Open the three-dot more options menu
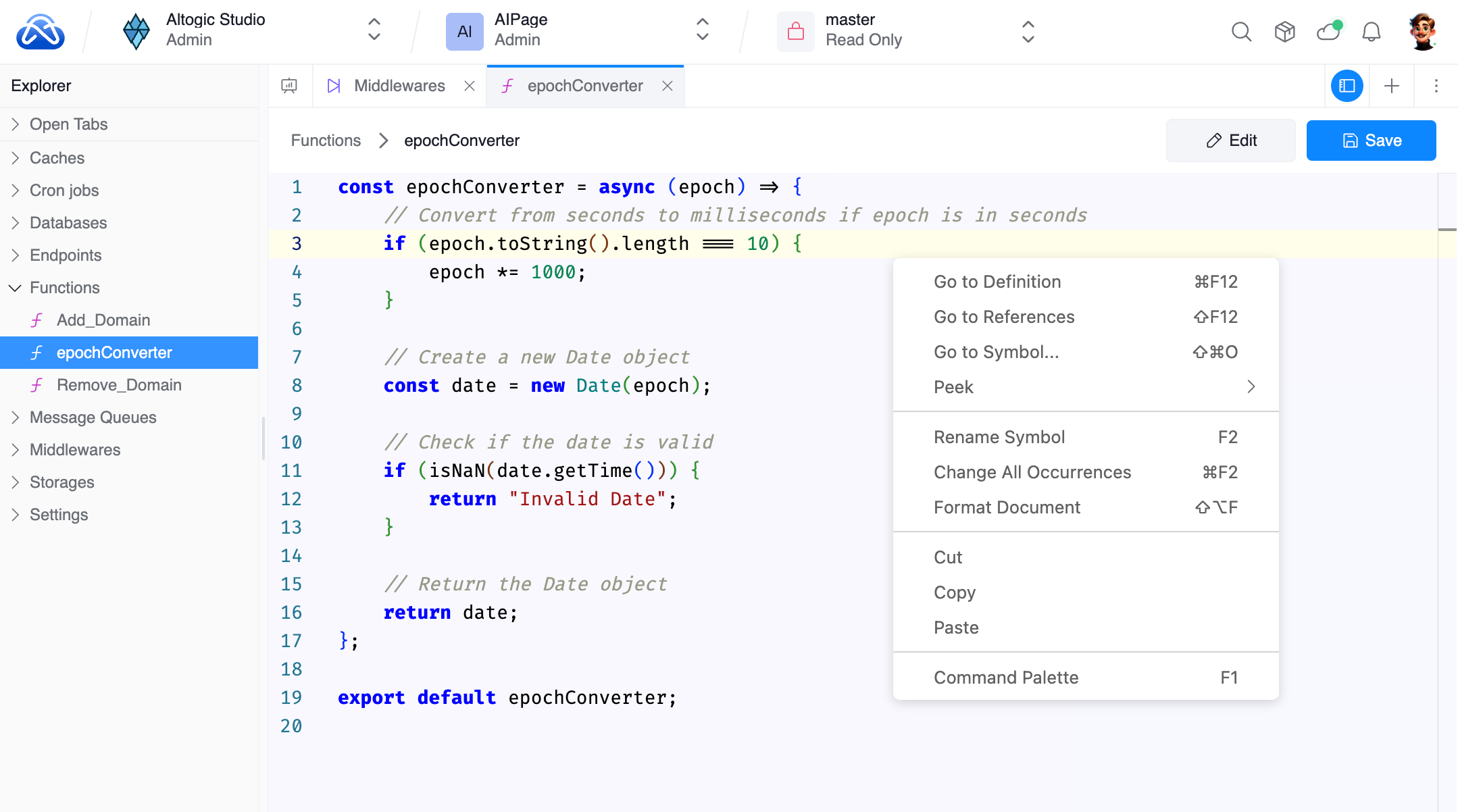The height and width of the screenshot is (812, 1458). pos(1436,86)
